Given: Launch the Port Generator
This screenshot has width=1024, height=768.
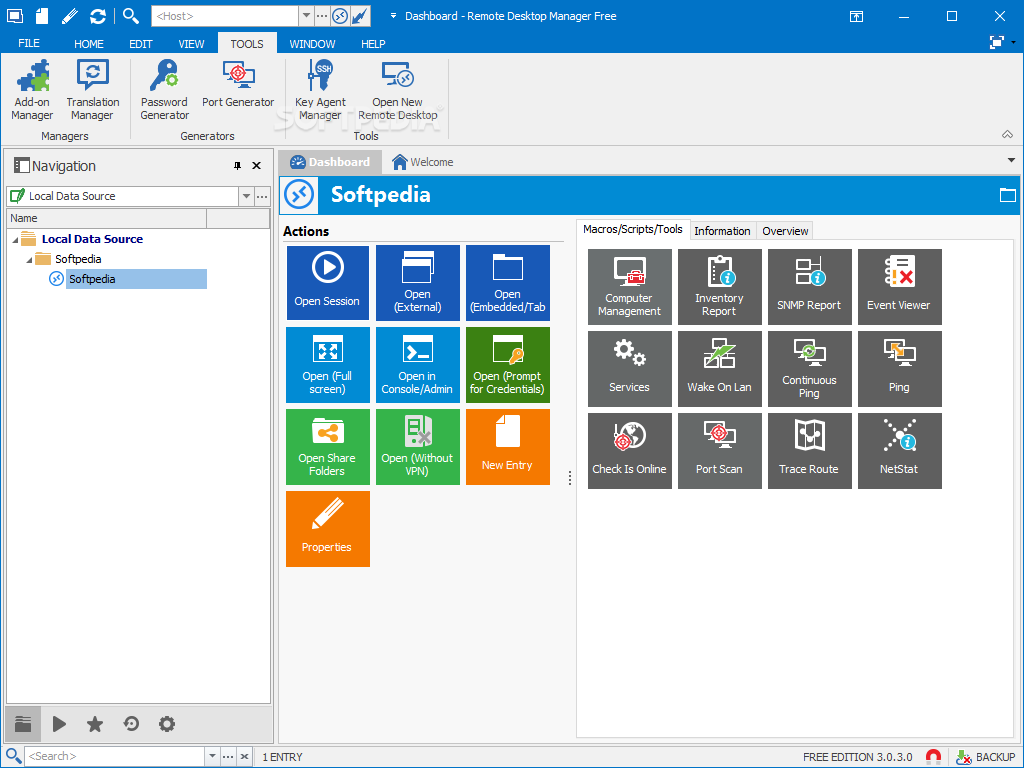Looking at the screenshot, I should tap(238, 84).
